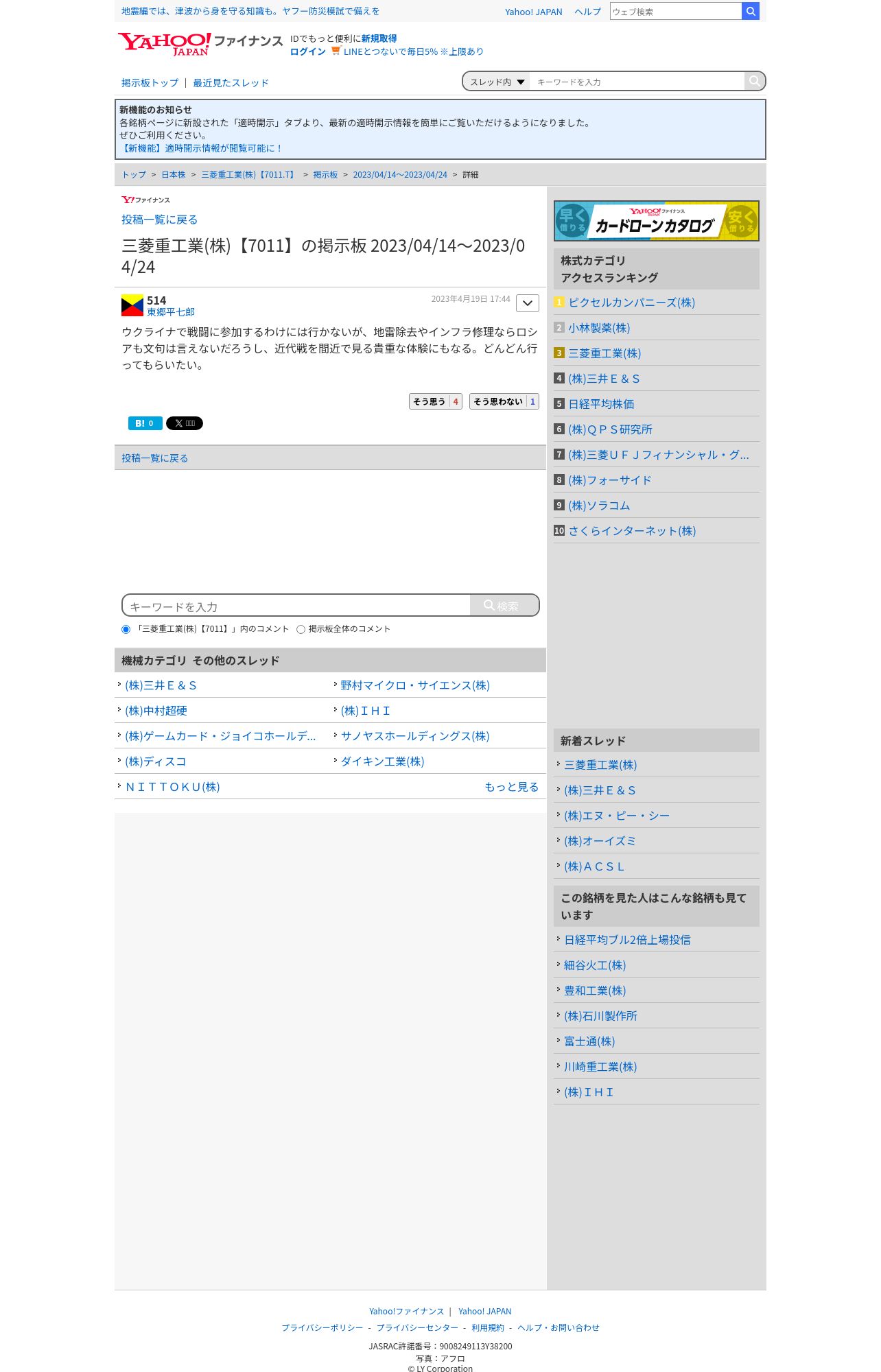
Task: Click footer プライバシーポリシー link
Action: (x=322, y=1328)
